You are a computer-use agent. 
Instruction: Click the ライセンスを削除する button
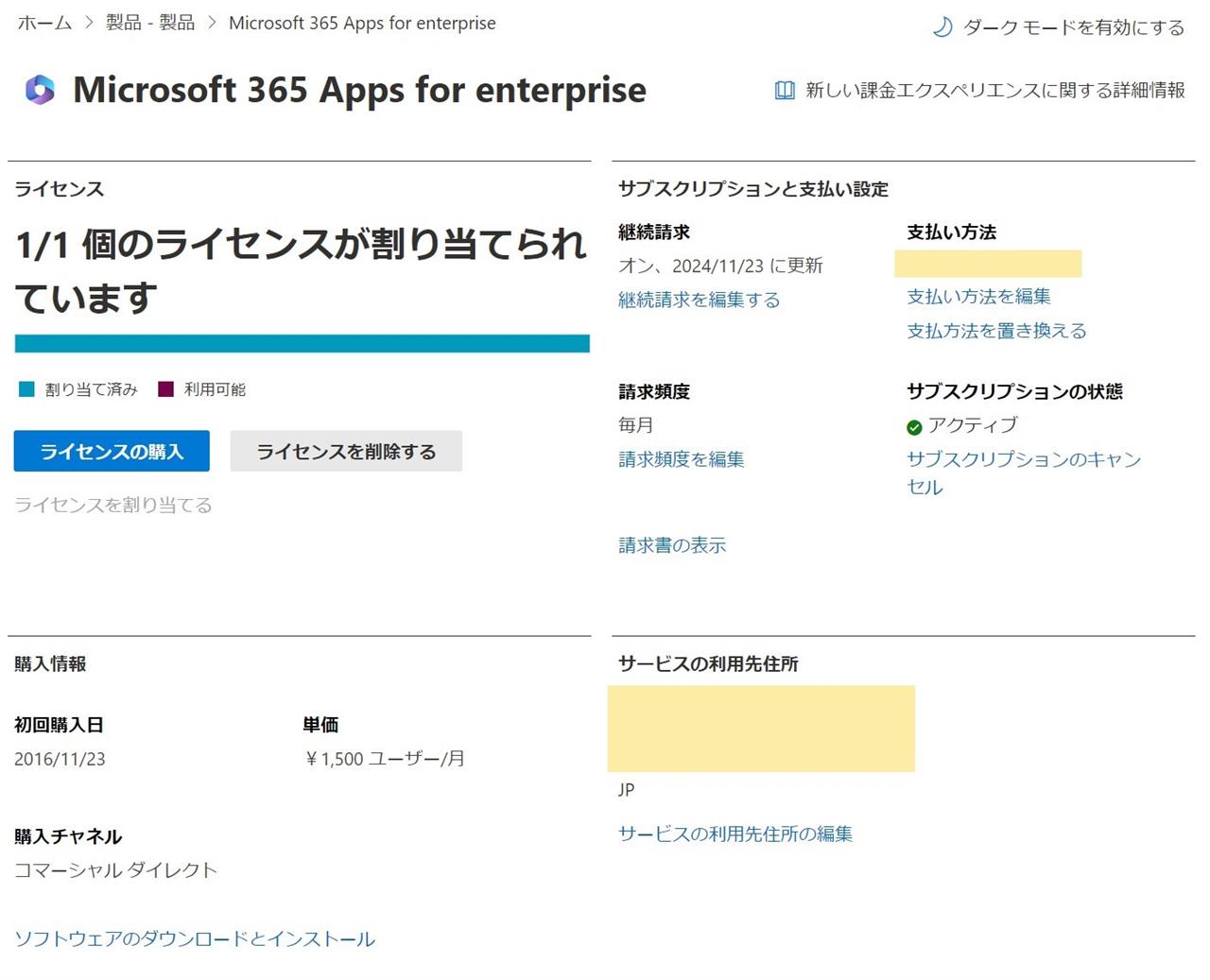point(346,451)
